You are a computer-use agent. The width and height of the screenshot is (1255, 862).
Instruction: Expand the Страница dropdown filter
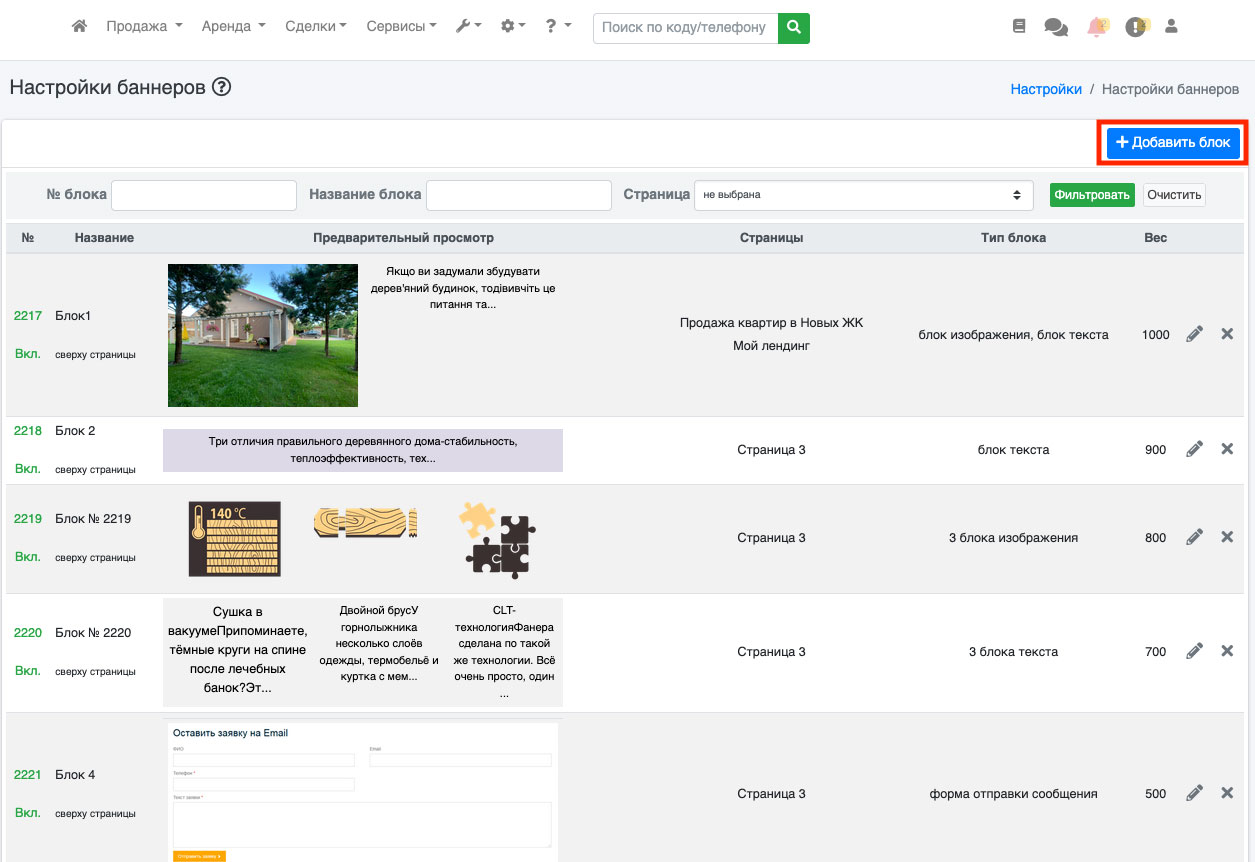863,195
